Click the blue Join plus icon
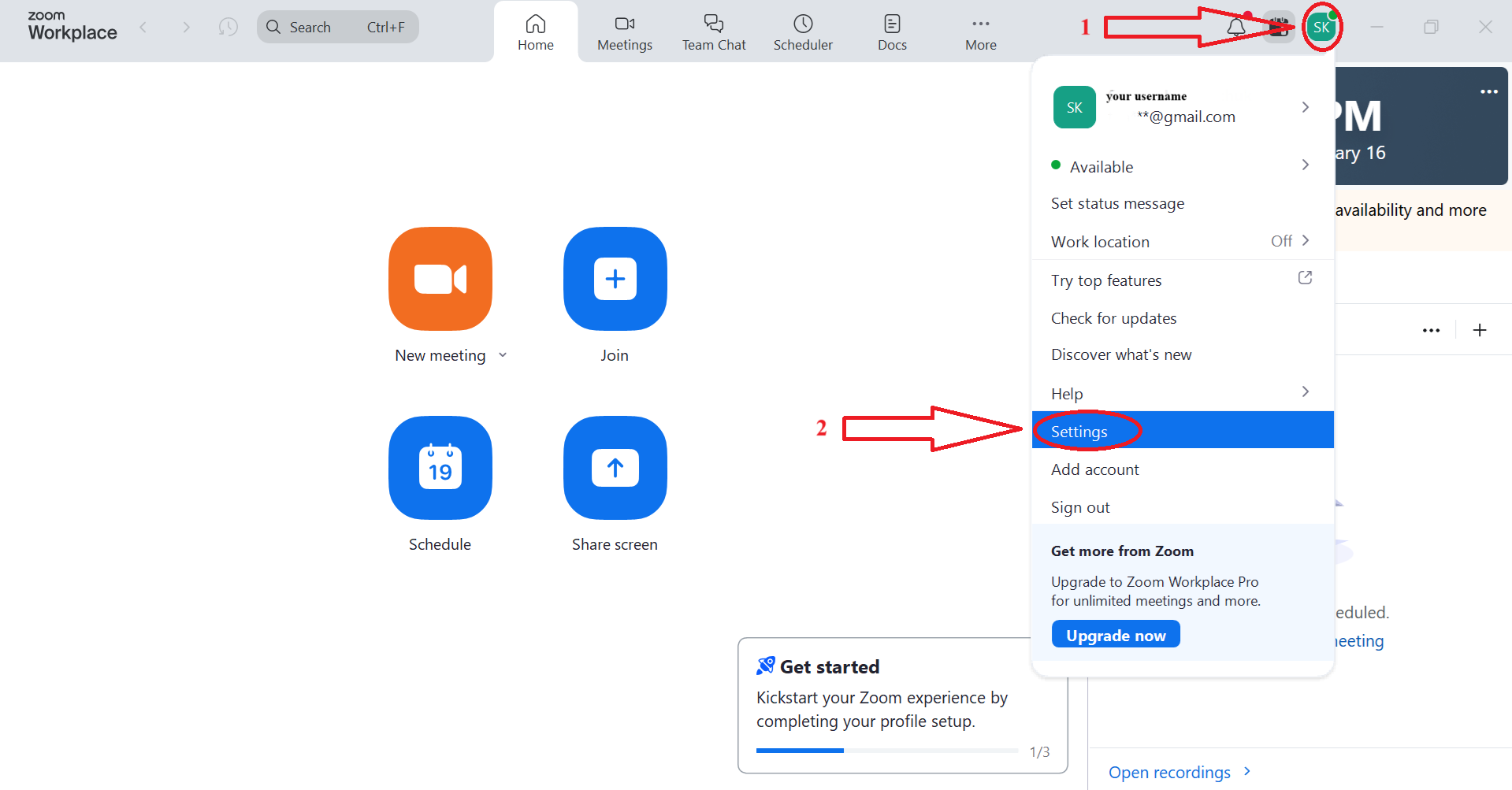This screenshot has width=1512, height=790. click(x=615, y=279)
